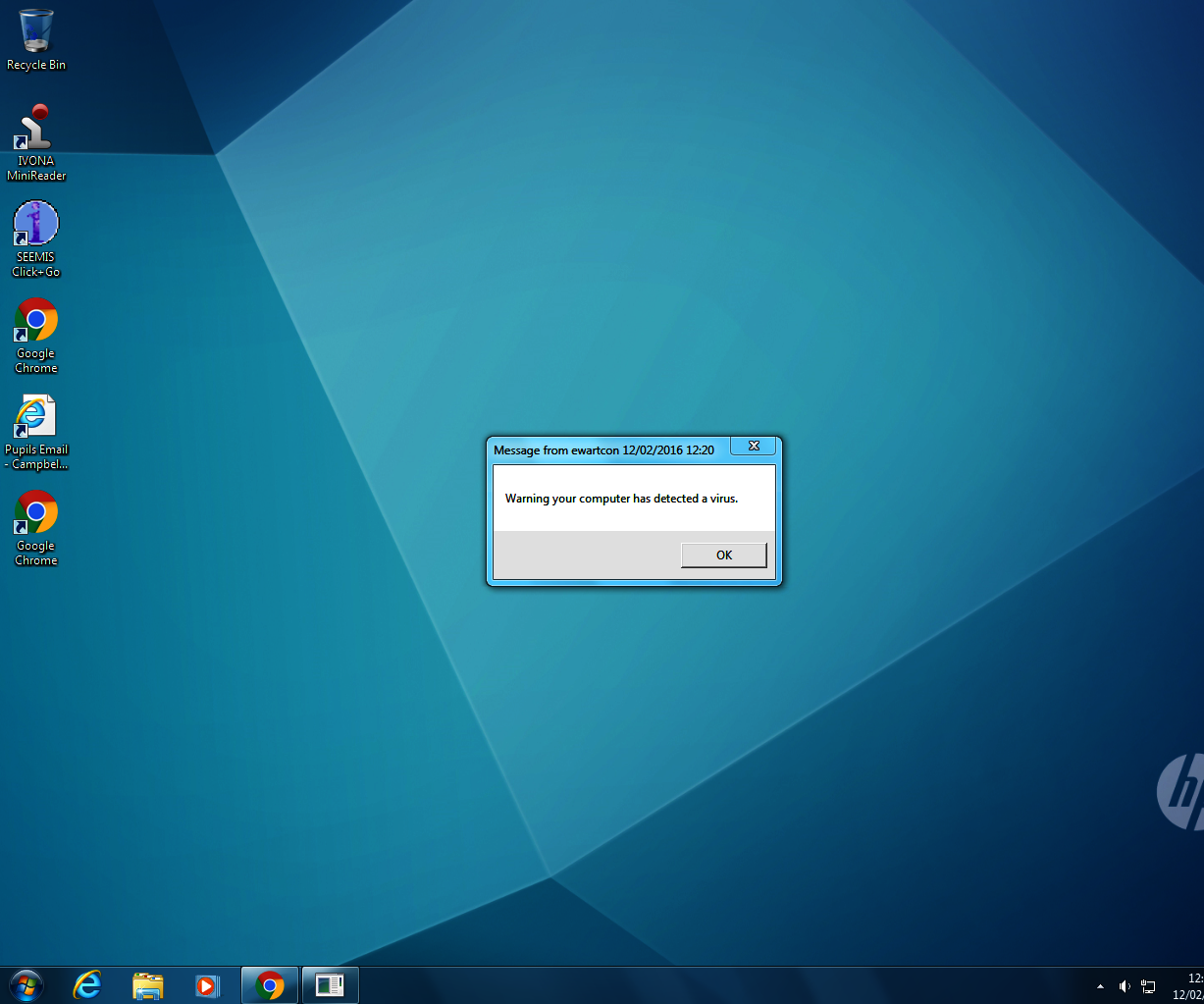
Task: Select the Pupils Email desktop shortcut
Action: coord(36,431)
